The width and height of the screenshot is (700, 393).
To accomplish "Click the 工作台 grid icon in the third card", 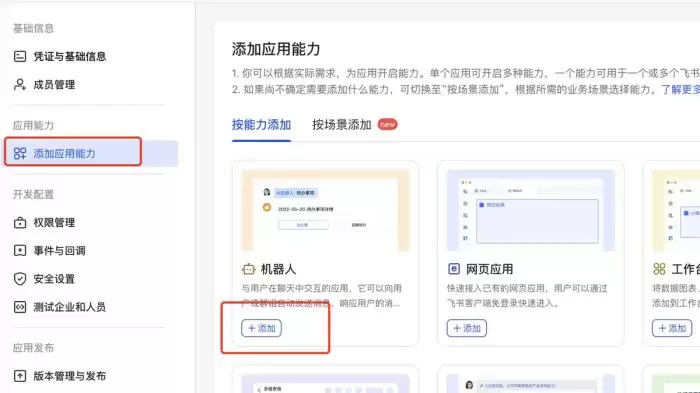I will tap(659, 269).
